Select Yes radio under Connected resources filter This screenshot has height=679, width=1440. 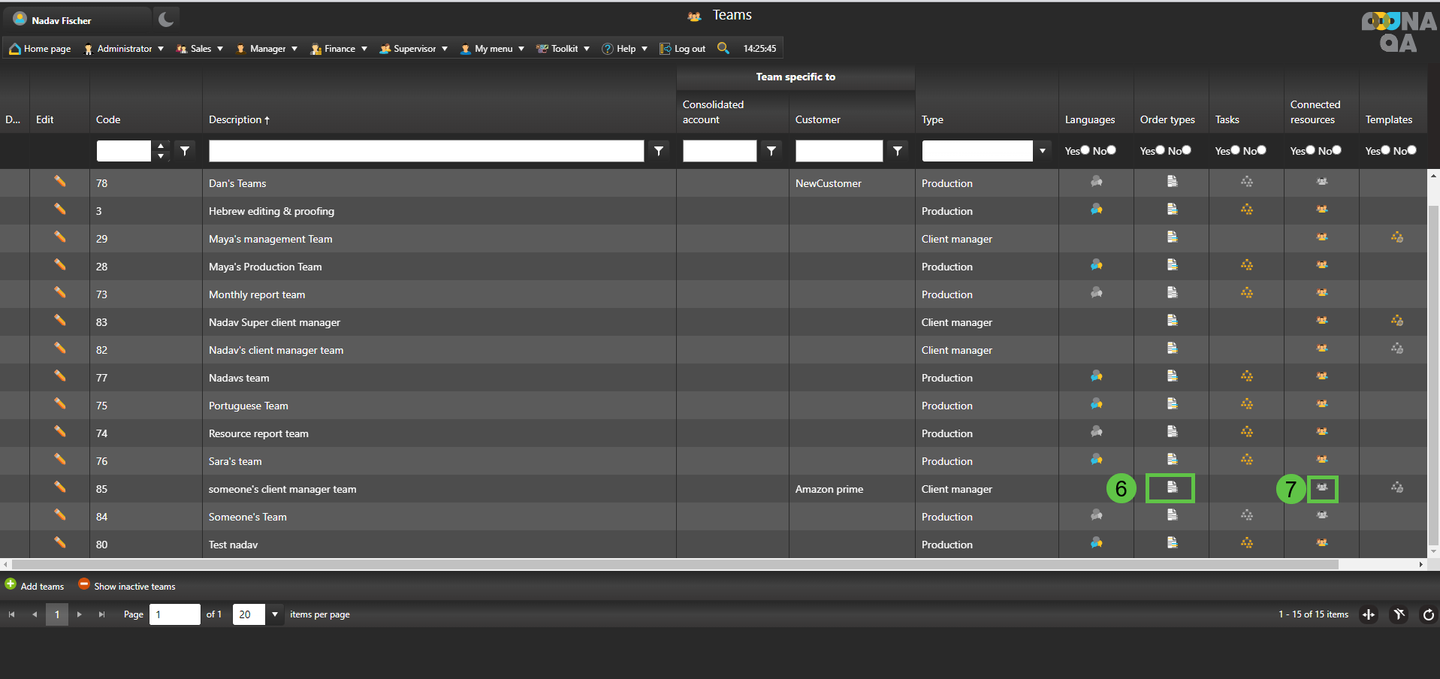pyautogui.click(x=1310, y=150)
